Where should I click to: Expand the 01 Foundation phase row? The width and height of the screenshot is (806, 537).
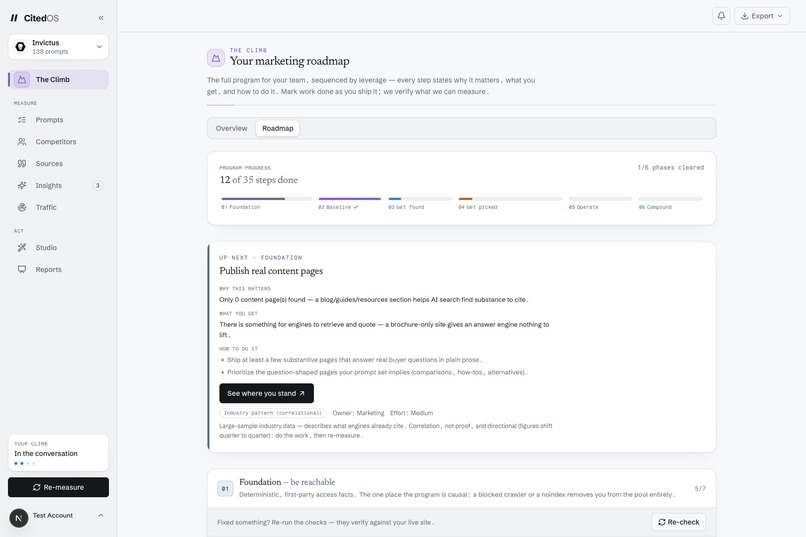461,488
